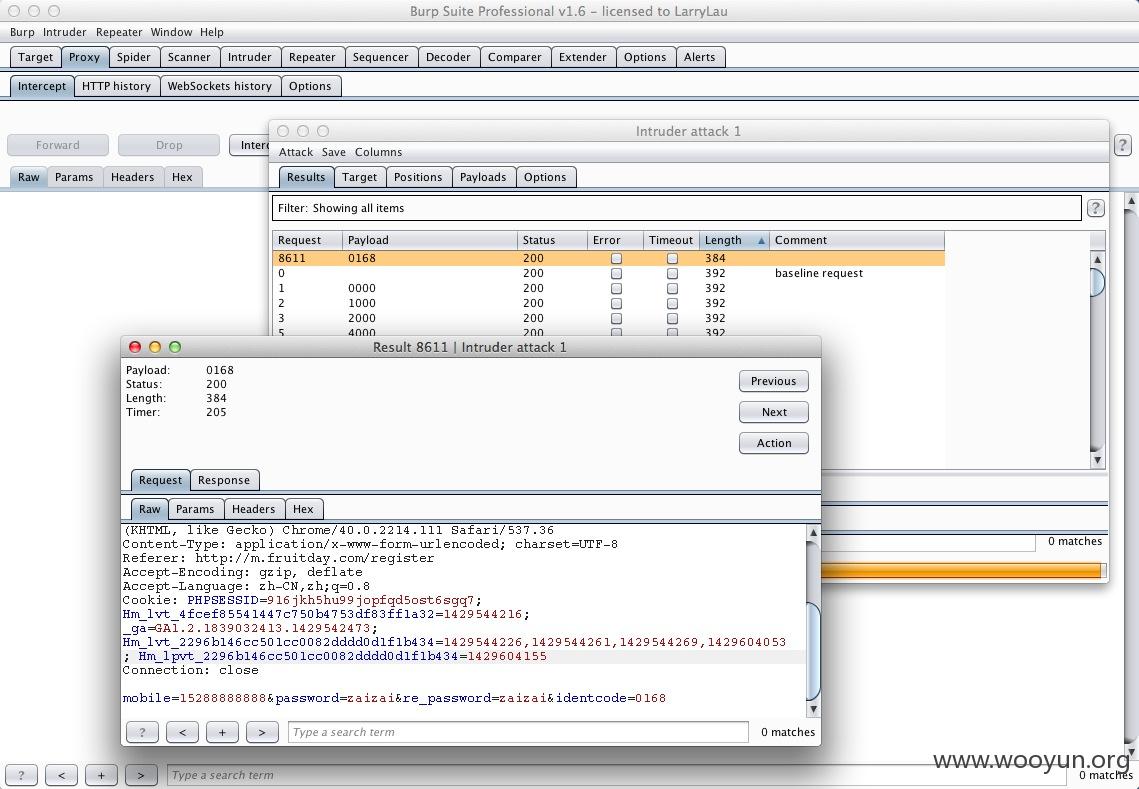The image size is (1139, 789).
Task: Open the Intruder menu in the menu bar
Action: (64, 32)
